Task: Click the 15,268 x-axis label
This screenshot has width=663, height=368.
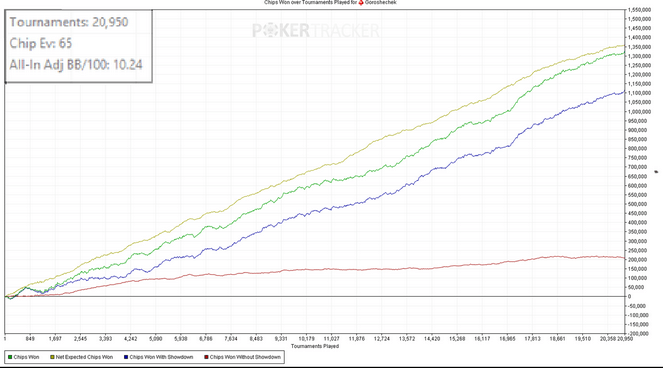Action: pos(457,339)
